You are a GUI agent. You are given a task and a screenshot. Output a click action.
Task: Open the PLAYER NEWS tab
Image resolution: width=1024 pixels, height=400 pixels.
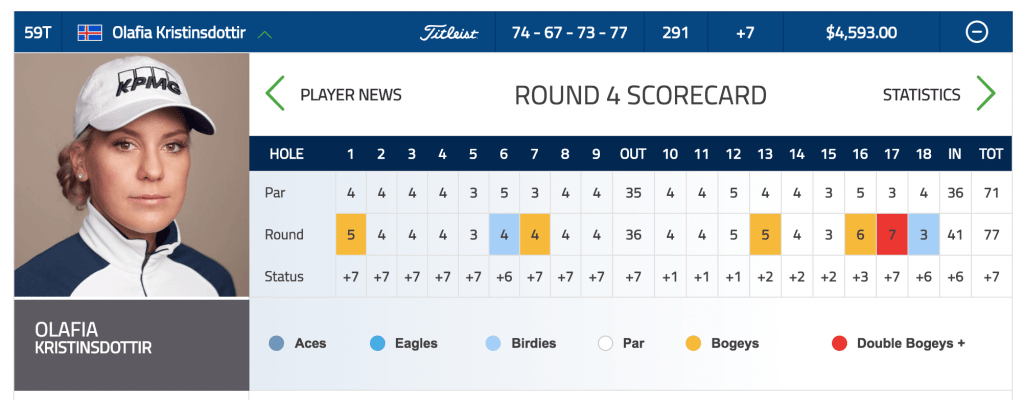(x=351, y=95)
